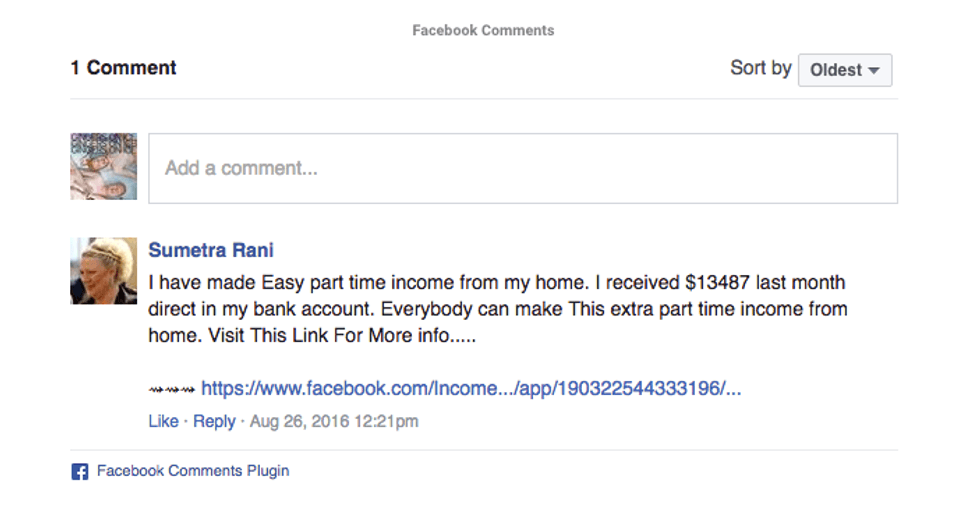Click the comment line mentioning $13487
This screenshot has width=980, height=531.
coord(496,283)
